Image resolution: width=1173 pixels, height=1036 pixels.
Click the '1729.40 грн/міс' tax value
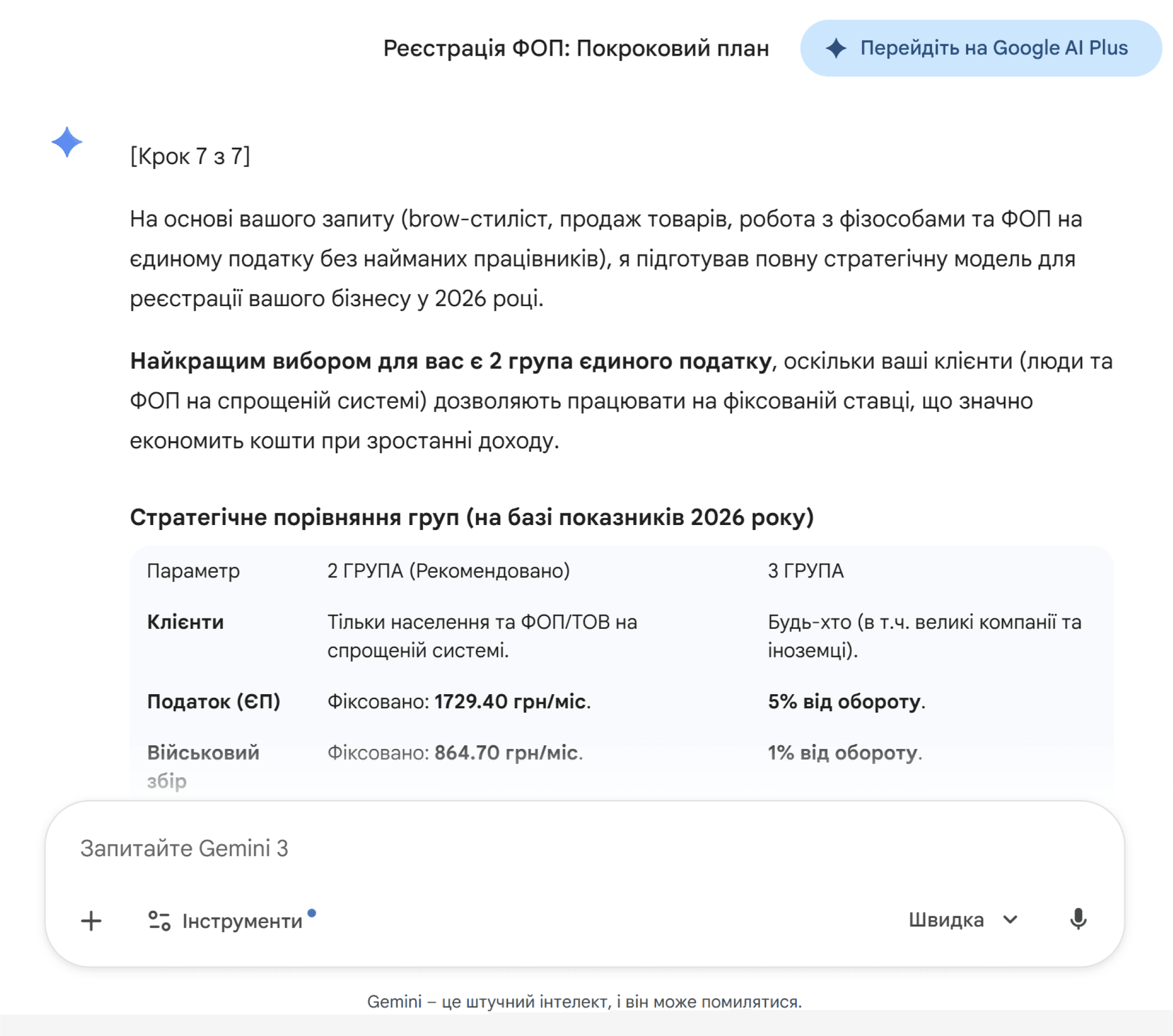pos(510,702)
